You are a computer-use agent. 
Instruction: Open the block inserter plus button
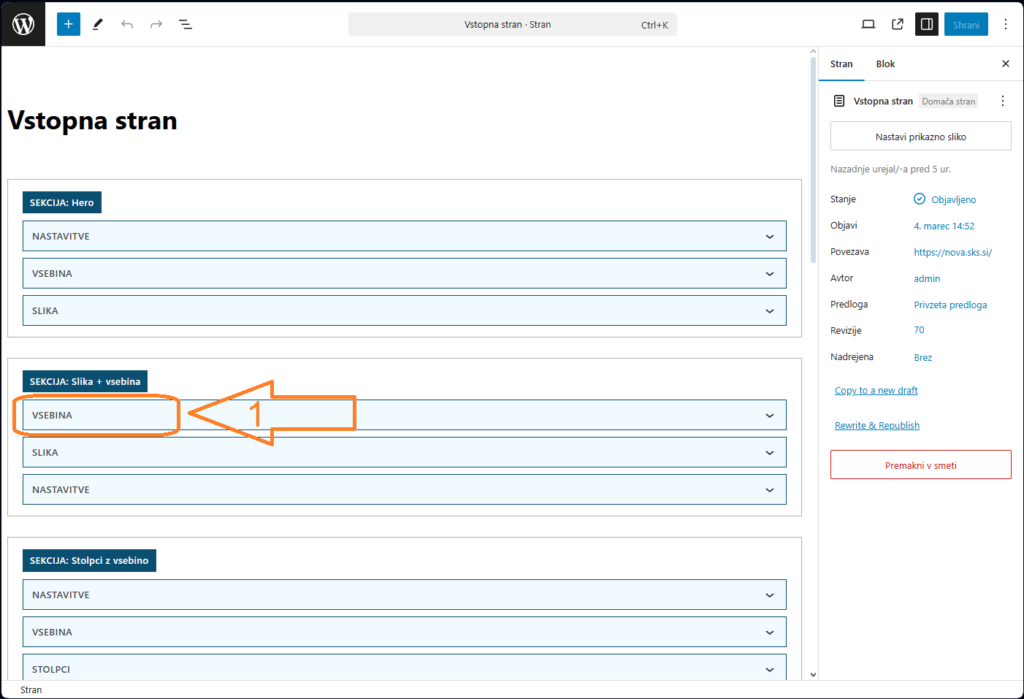(x=68, y=24)
